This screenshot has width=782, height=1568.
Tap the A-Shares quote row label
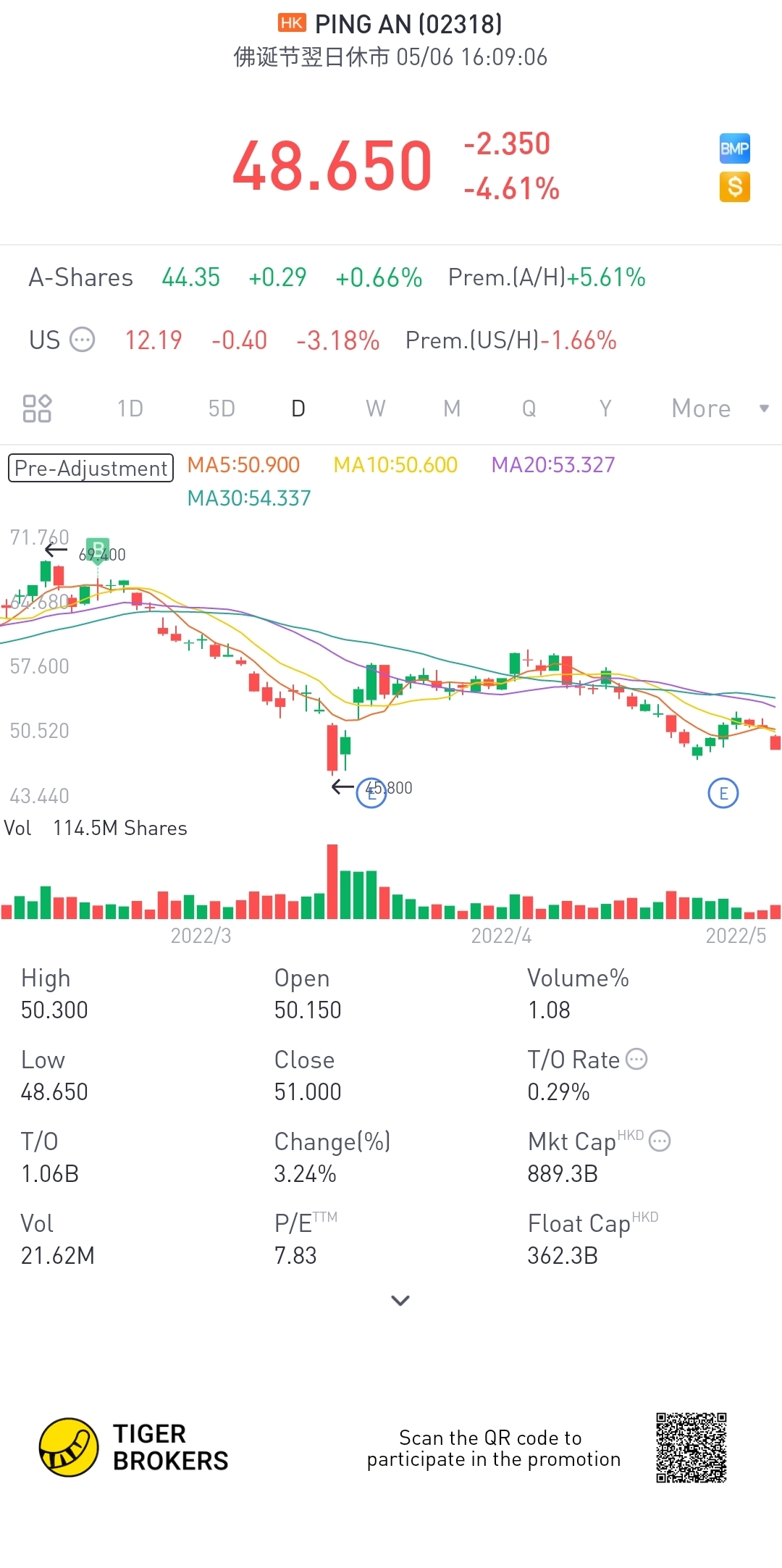[x=81, y=277]
